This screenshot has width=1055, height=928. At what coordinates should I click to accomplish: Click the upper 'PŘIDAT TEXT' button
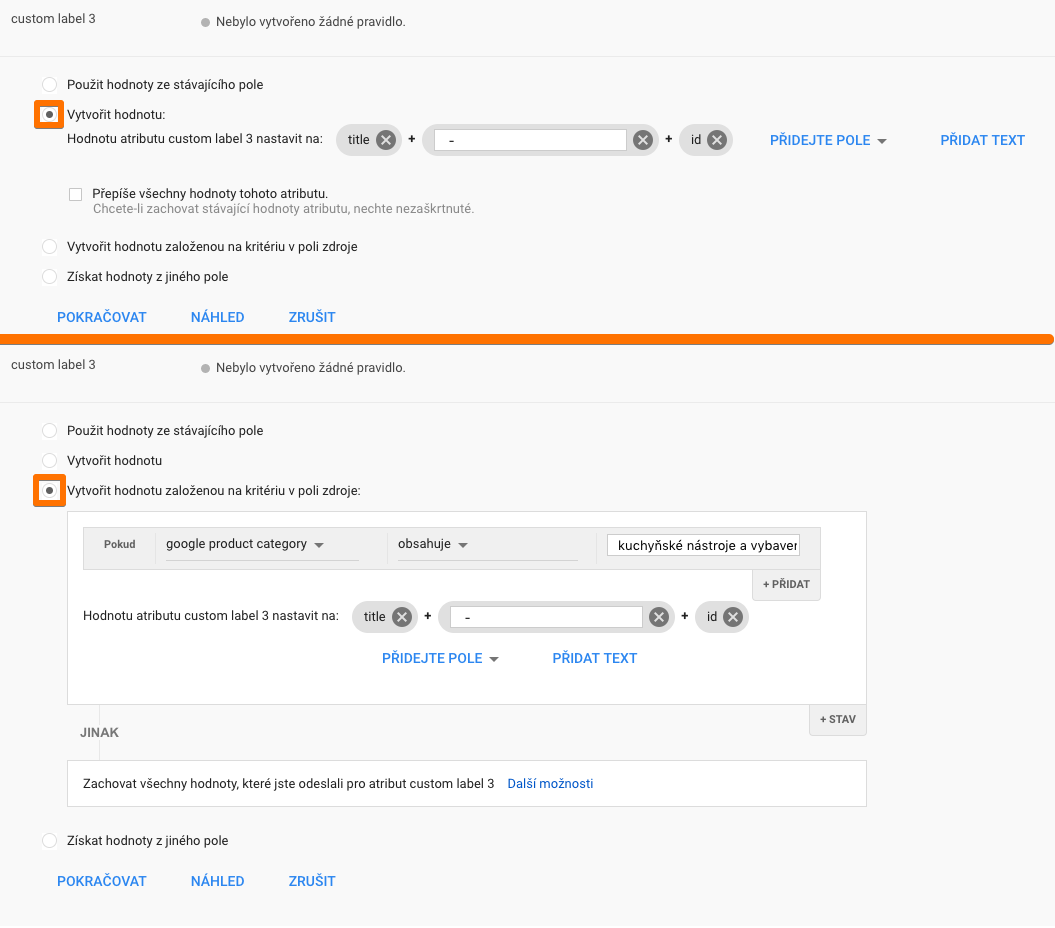(x=982, y=141)
